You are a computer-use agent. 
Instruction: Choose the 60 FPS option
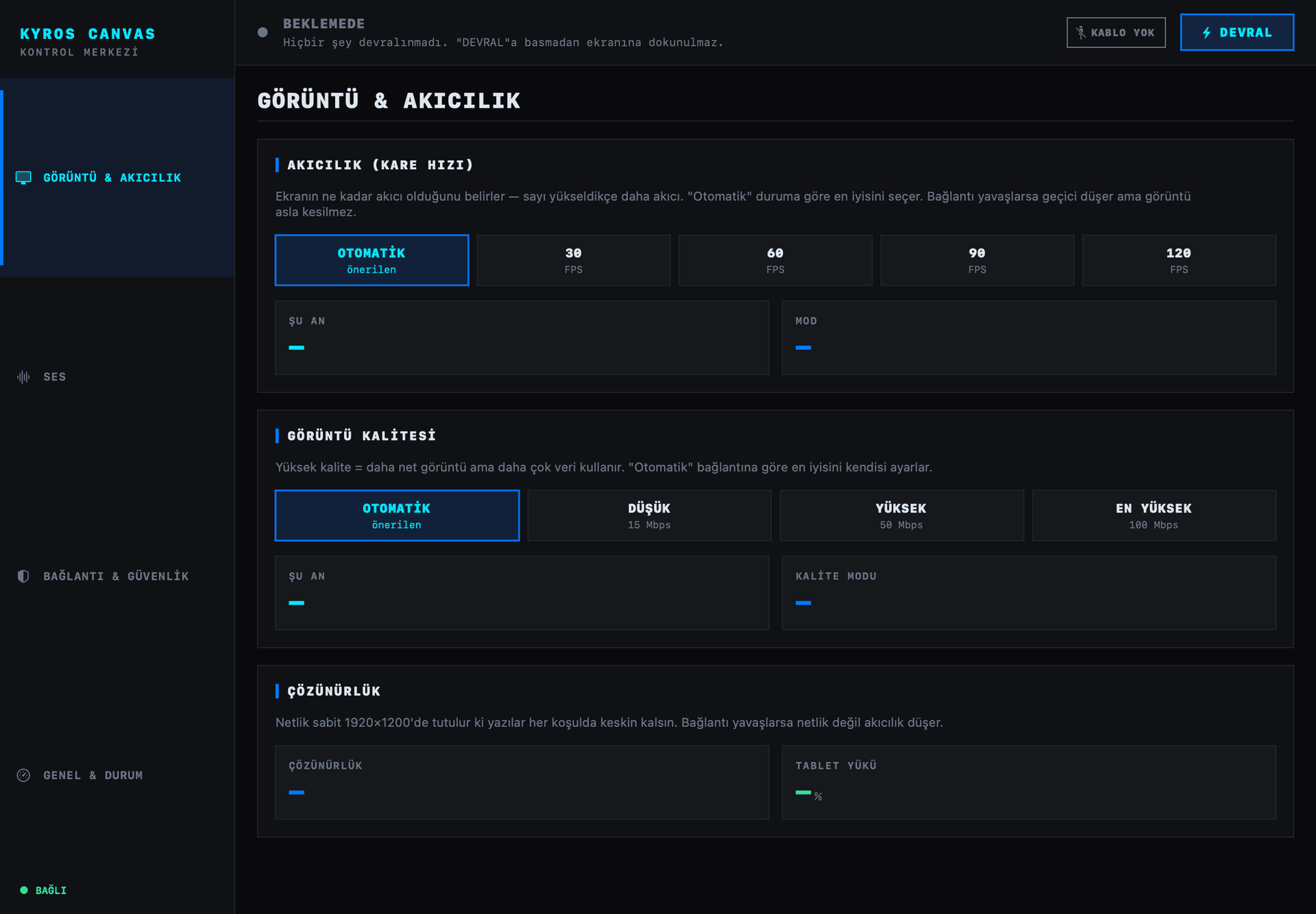tap(775, 260)
